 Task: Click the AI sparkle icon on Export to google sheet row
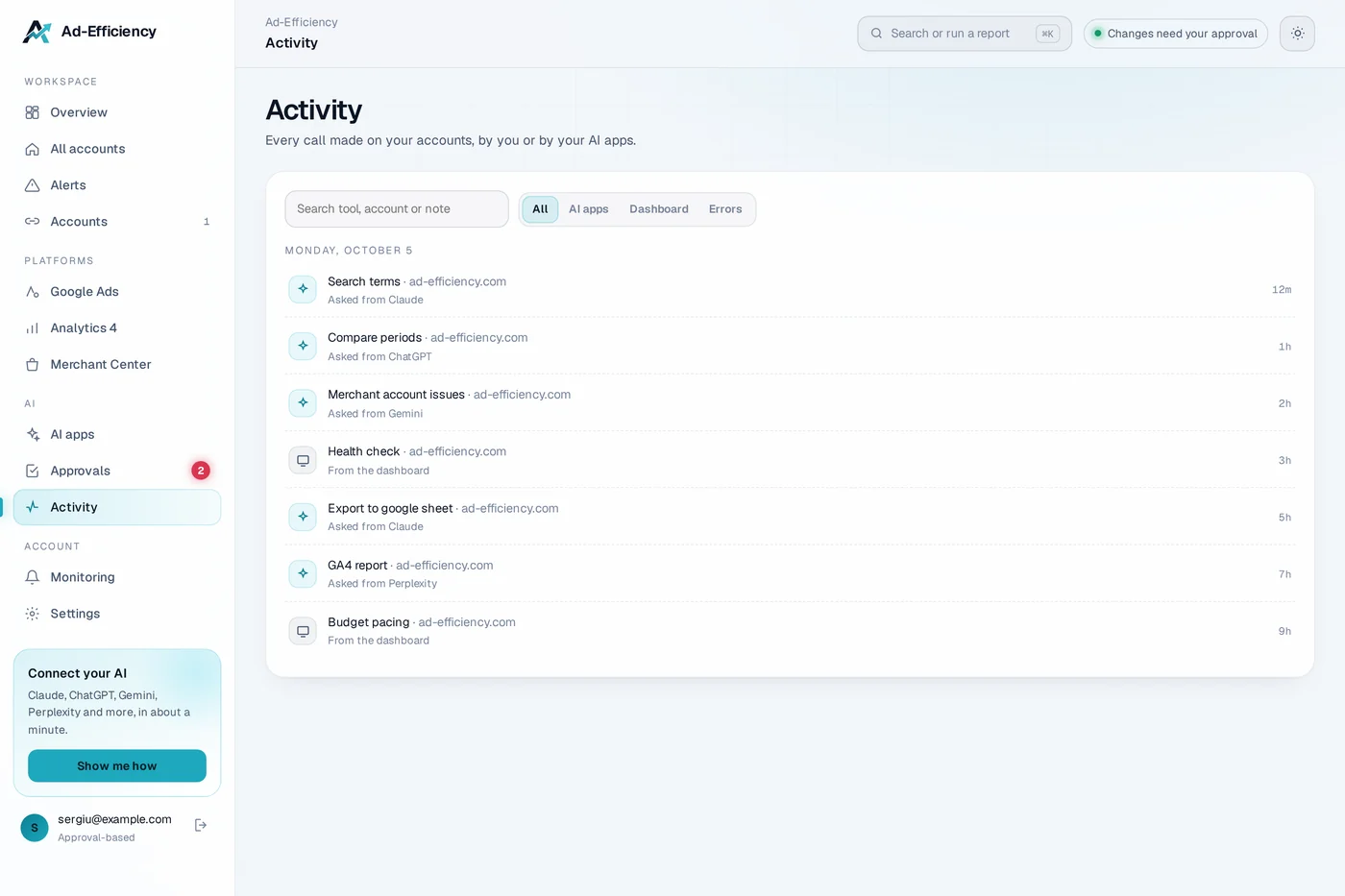(303, 517)
